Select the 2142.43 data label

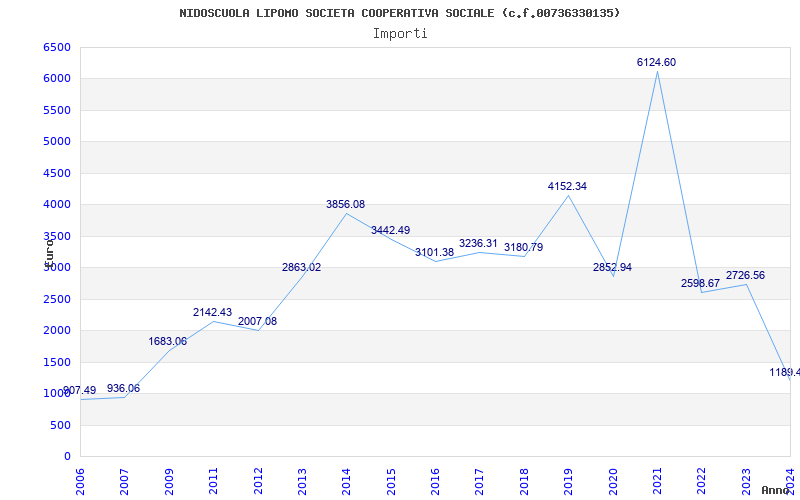(x=212, y=312)
